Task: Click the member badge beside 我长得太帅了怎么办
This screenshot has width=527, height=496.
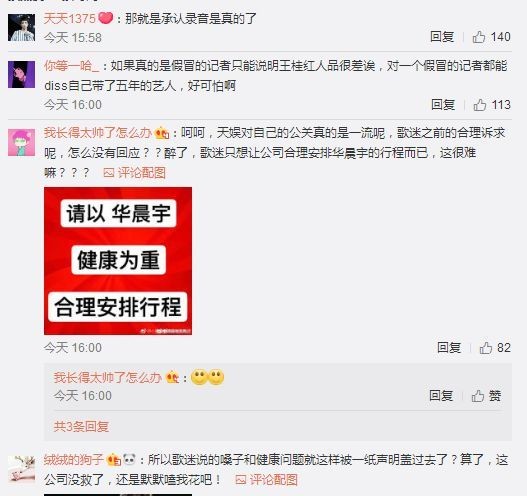Action: [162, 133]
